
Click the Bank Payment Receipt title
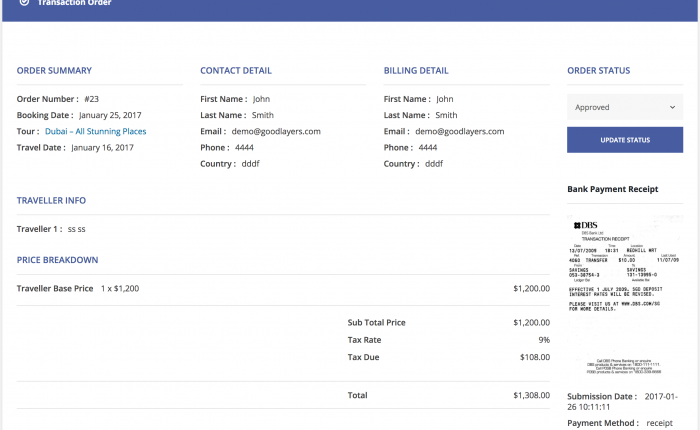[612, 189]
